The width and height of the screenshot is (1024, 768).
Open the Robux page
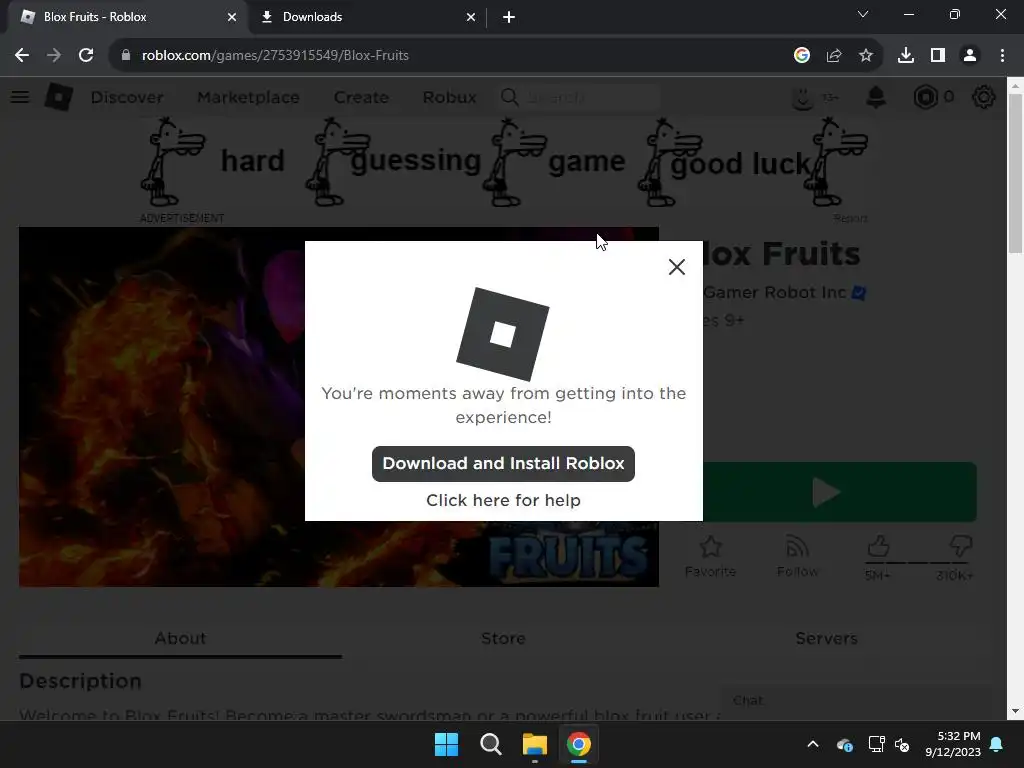tap(449, 97)
